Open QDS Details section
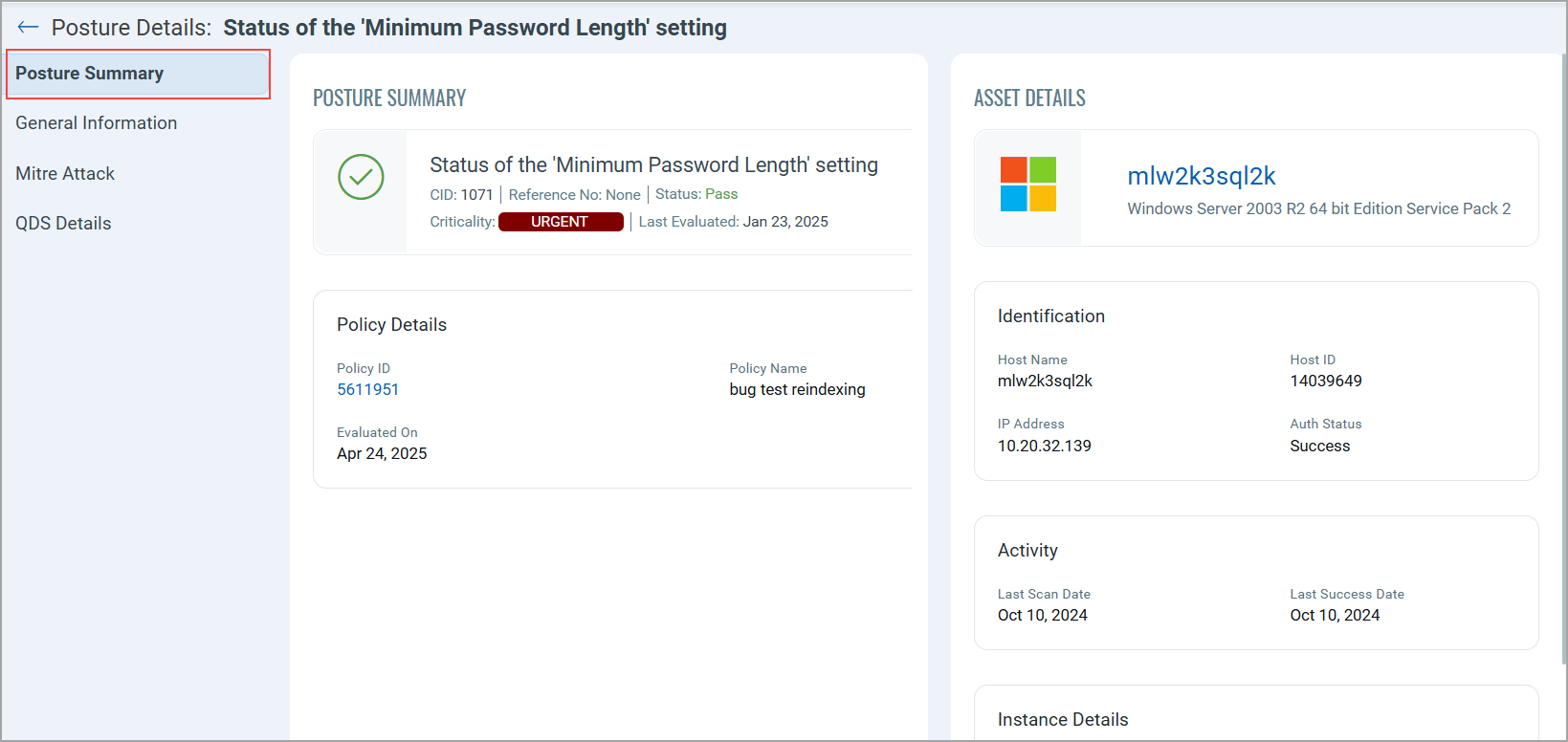Screen dimensions: 1568x742 (x=63, y=224)
